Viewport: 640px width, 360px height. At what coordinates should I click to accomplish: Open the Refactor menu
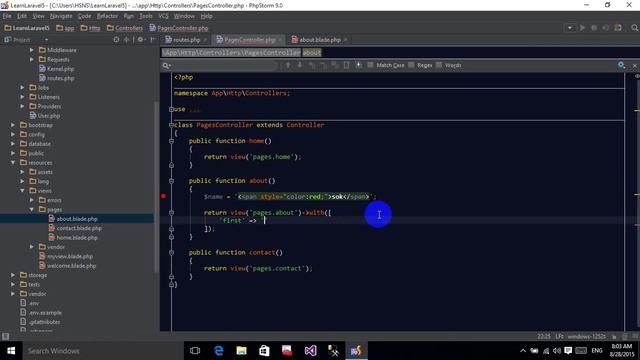point(107,16)
